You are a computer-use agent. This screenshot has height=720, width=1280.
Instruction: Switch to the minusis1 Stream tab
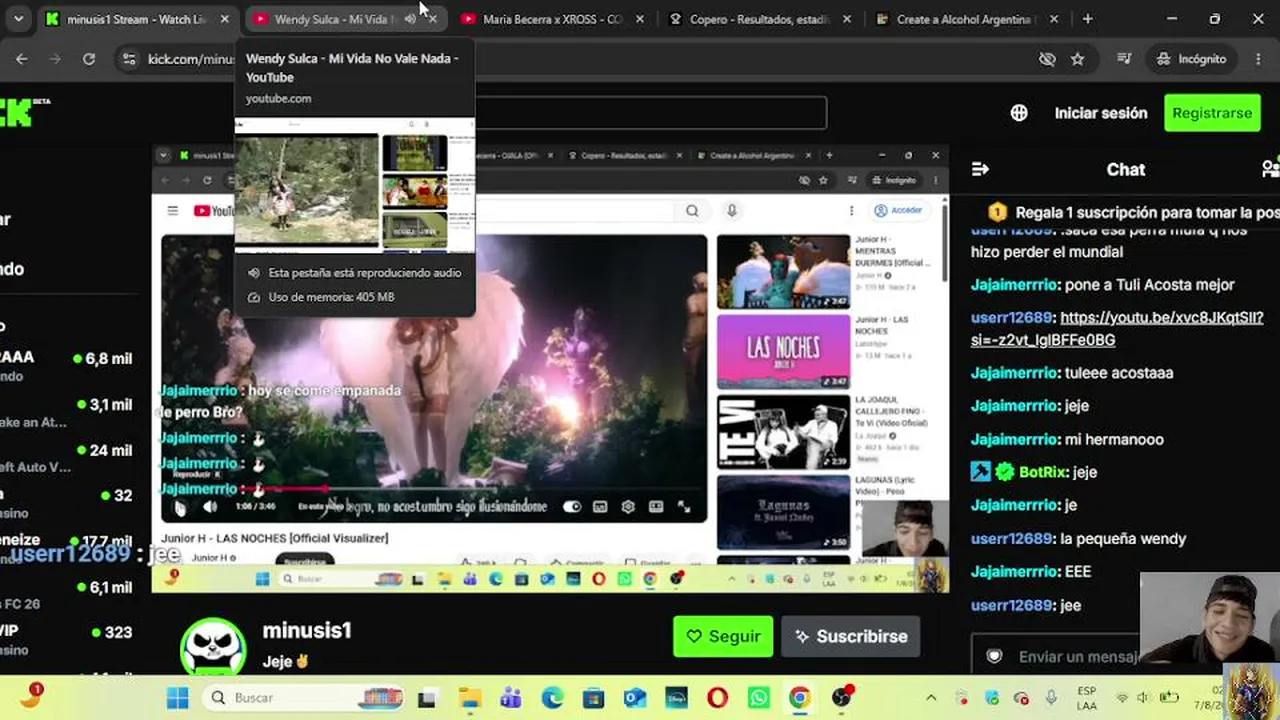[x=138, y=19]
